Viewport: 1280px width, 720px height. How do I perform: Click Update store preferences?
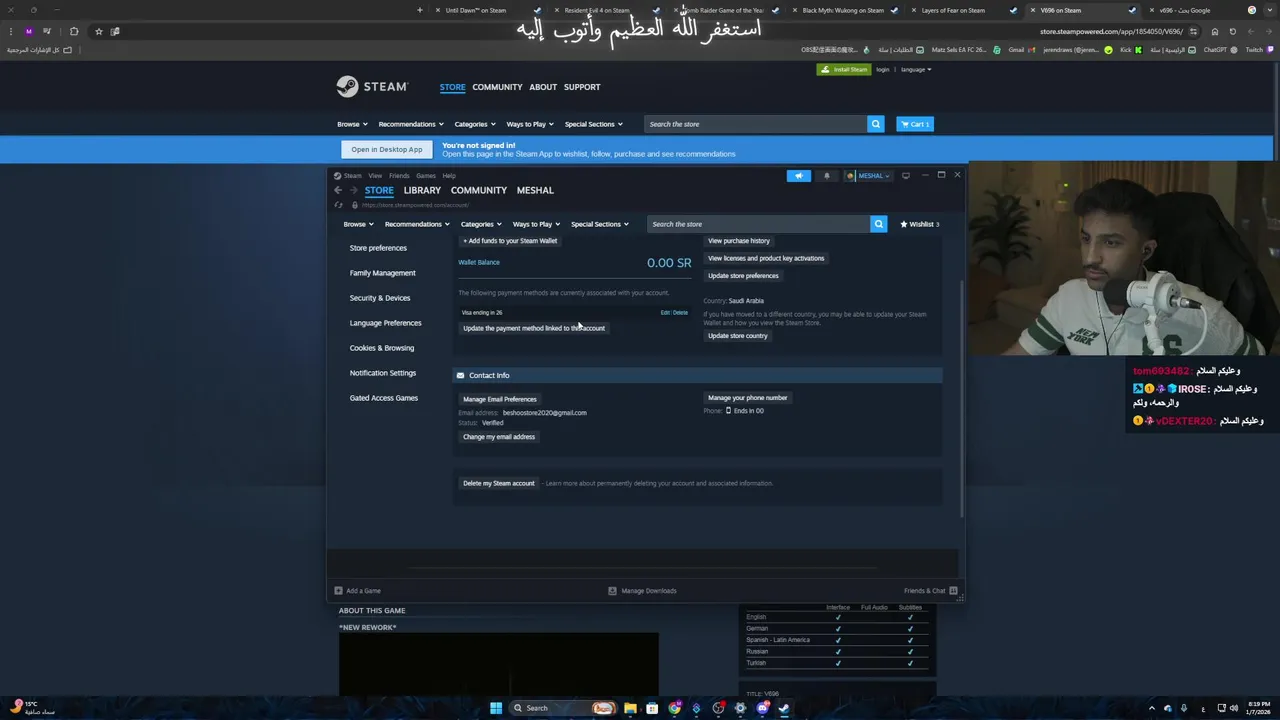[x=743, y=276]
